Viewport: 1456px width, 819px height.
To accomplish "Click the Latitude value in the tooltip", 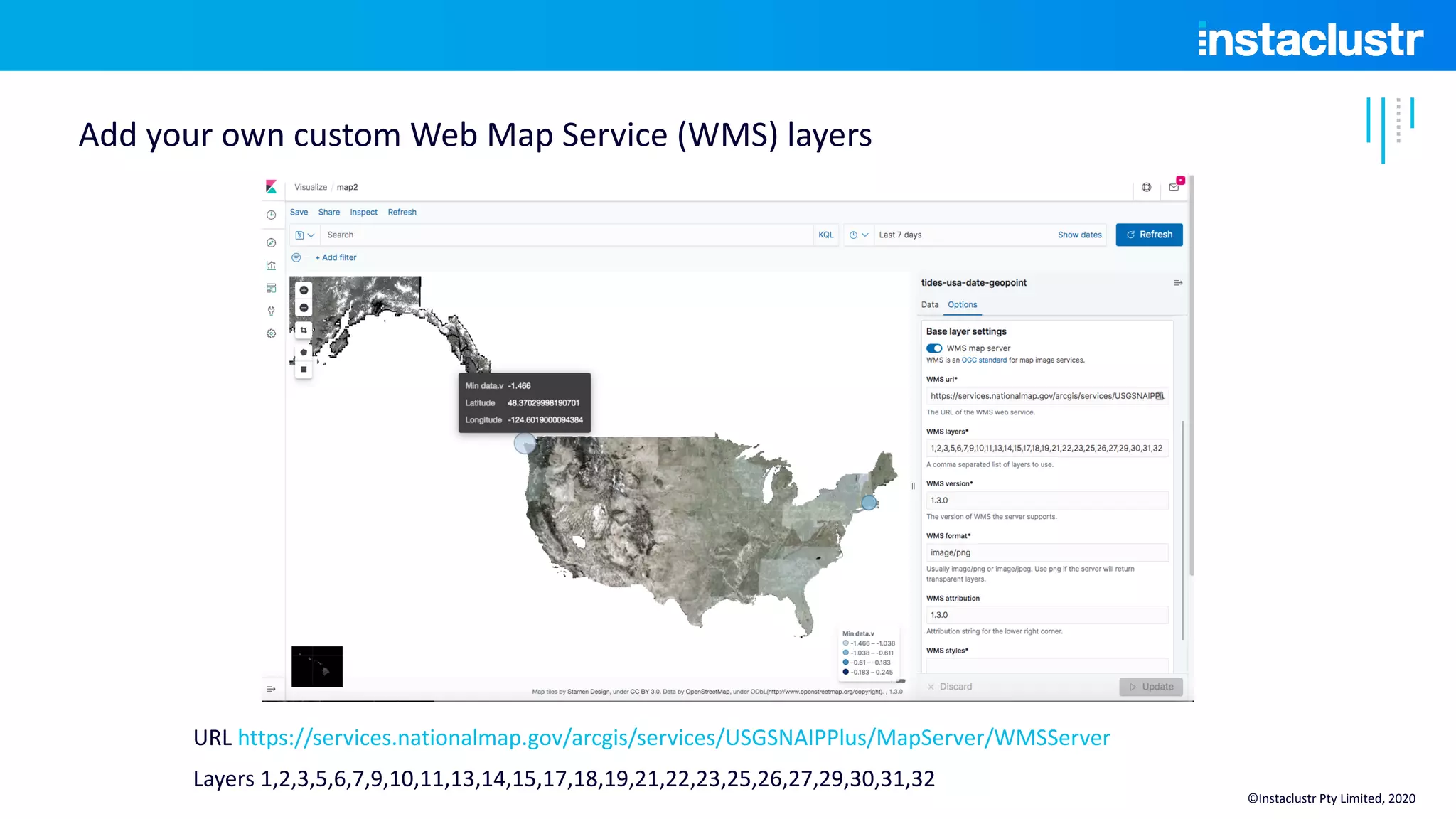I will tap(543, 403).
